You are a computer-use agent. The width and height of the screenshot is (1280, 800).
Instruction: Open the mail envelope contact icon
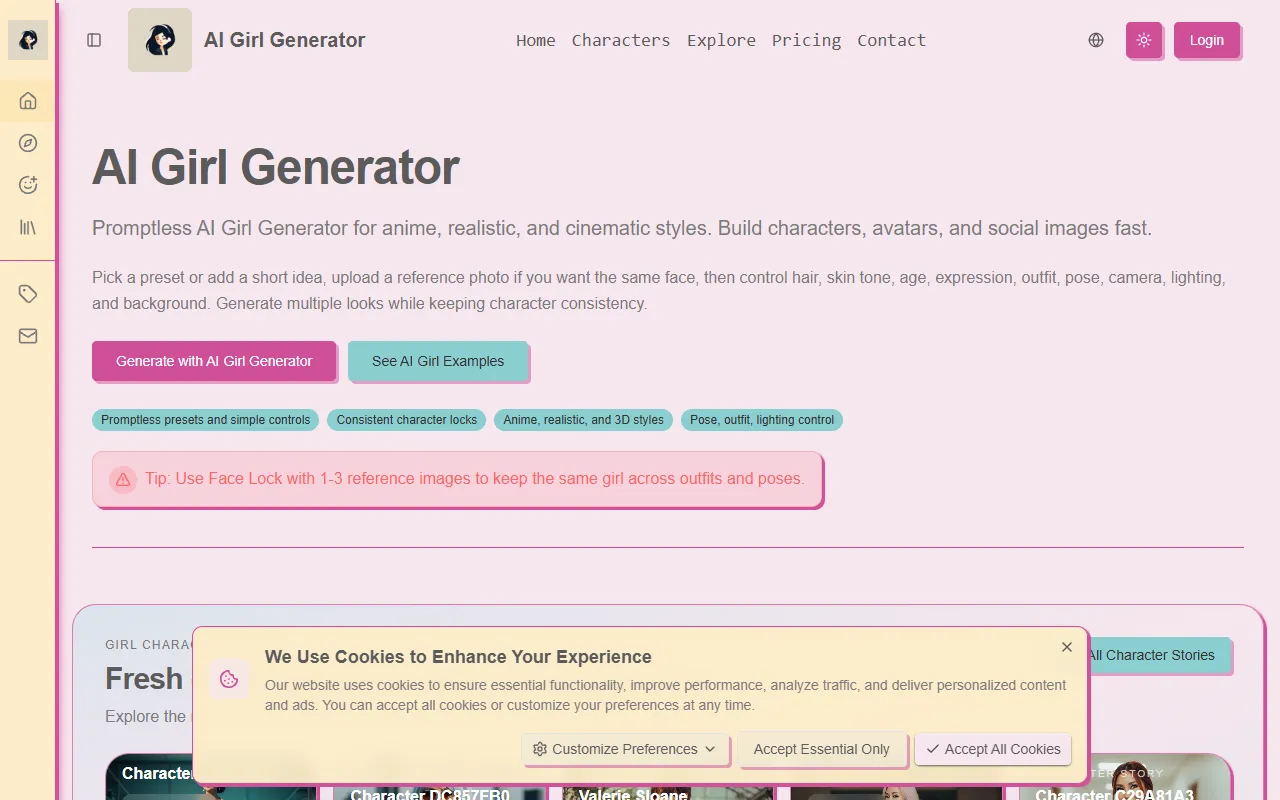tap(28, 336)
